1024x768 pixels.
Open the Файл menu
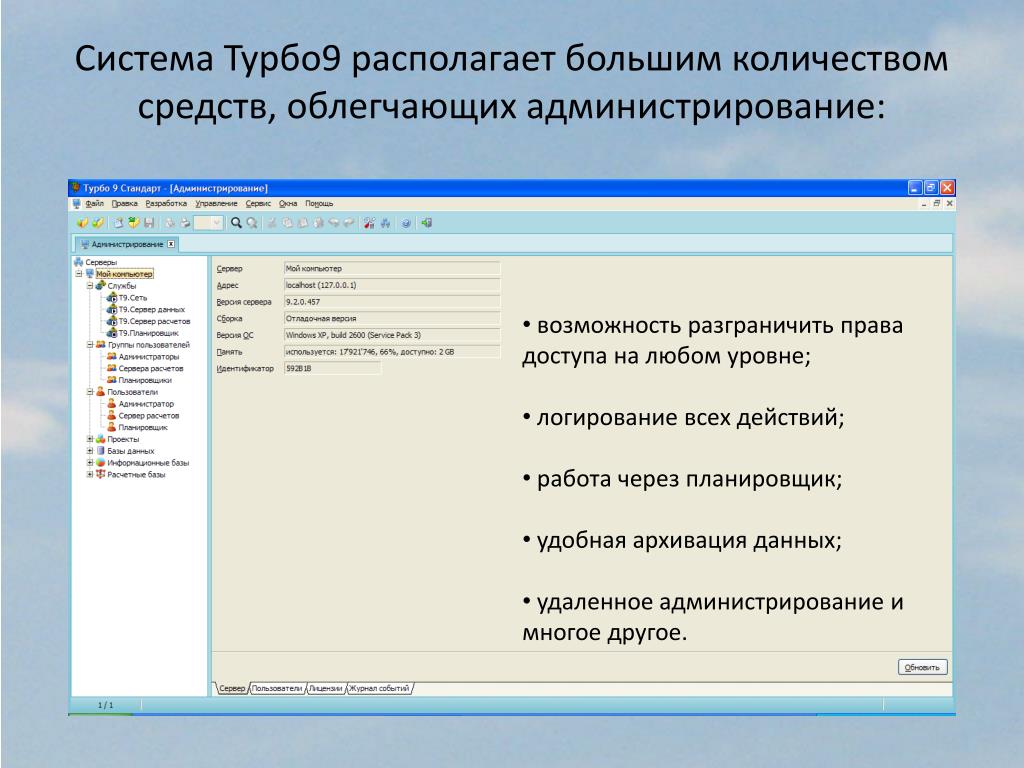point(94,204)
